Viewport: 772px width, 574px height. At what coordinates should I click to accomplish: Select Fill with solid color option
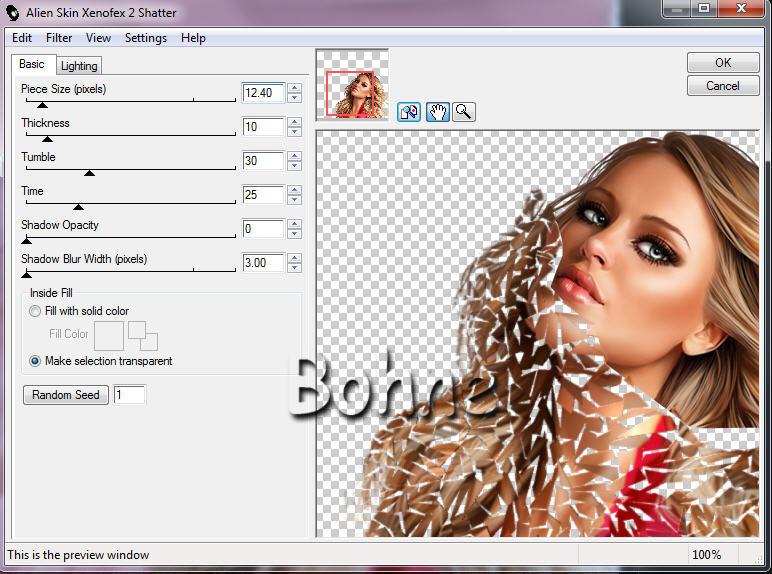[35, 311]
